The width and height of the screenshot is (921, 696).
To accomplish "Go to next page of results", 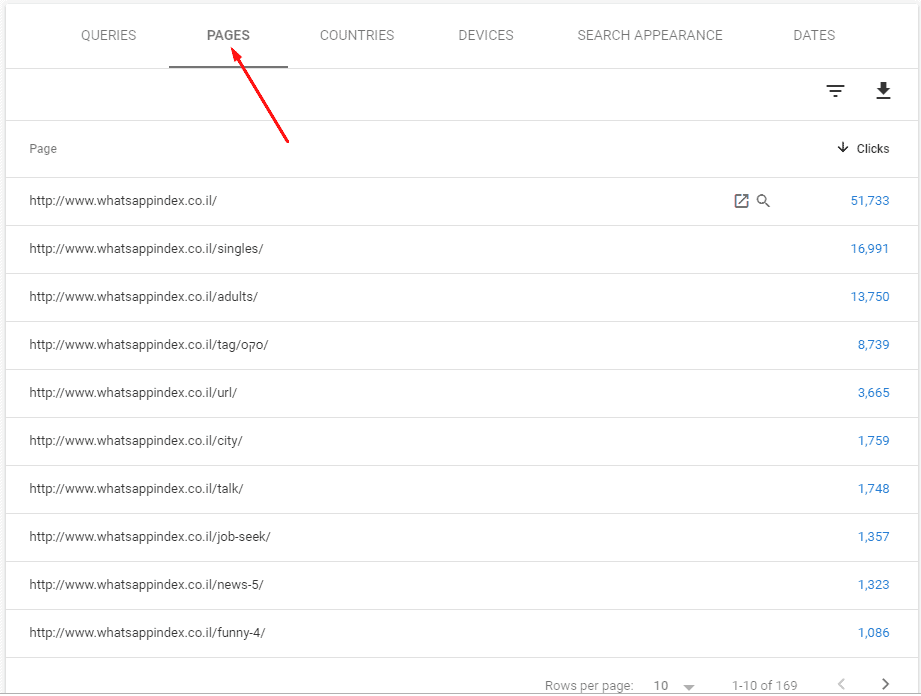I will click(885, 684).
